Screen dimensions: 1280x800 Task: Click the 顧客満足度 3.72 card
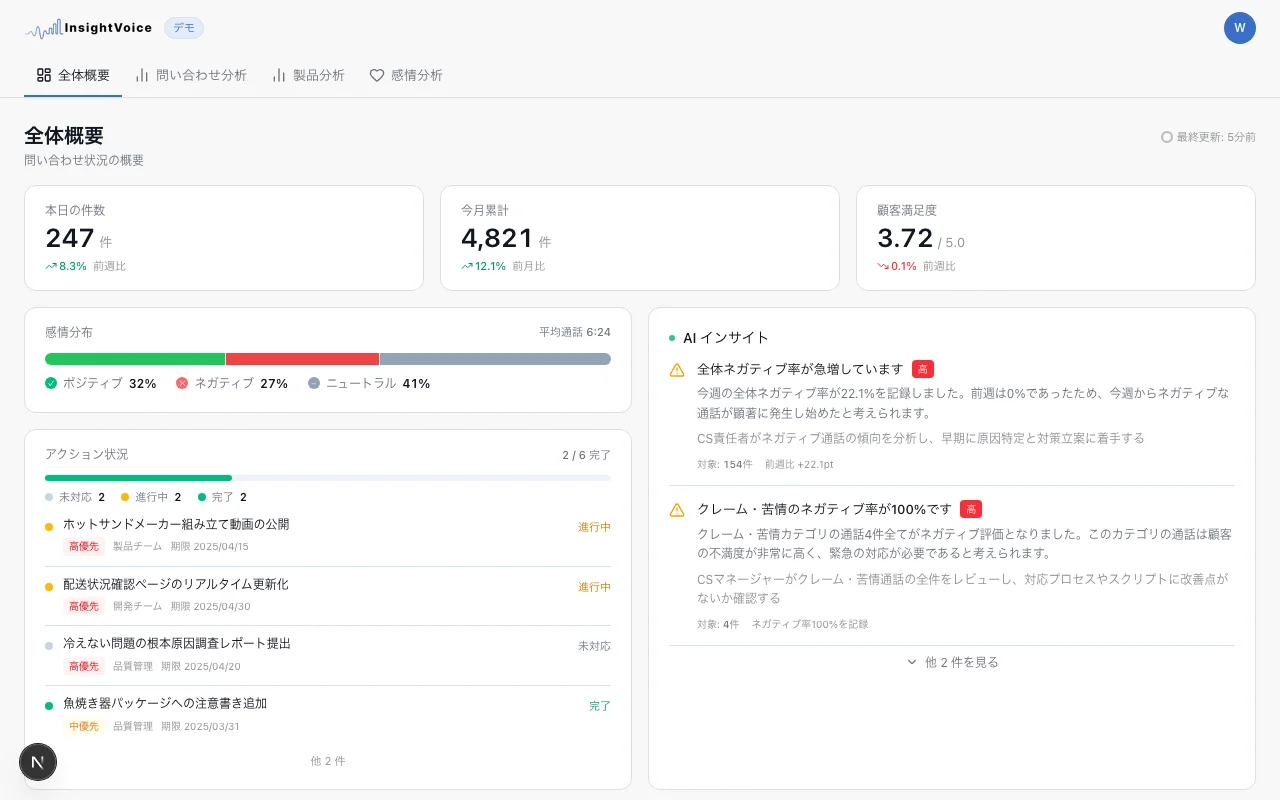(1056, 238)
